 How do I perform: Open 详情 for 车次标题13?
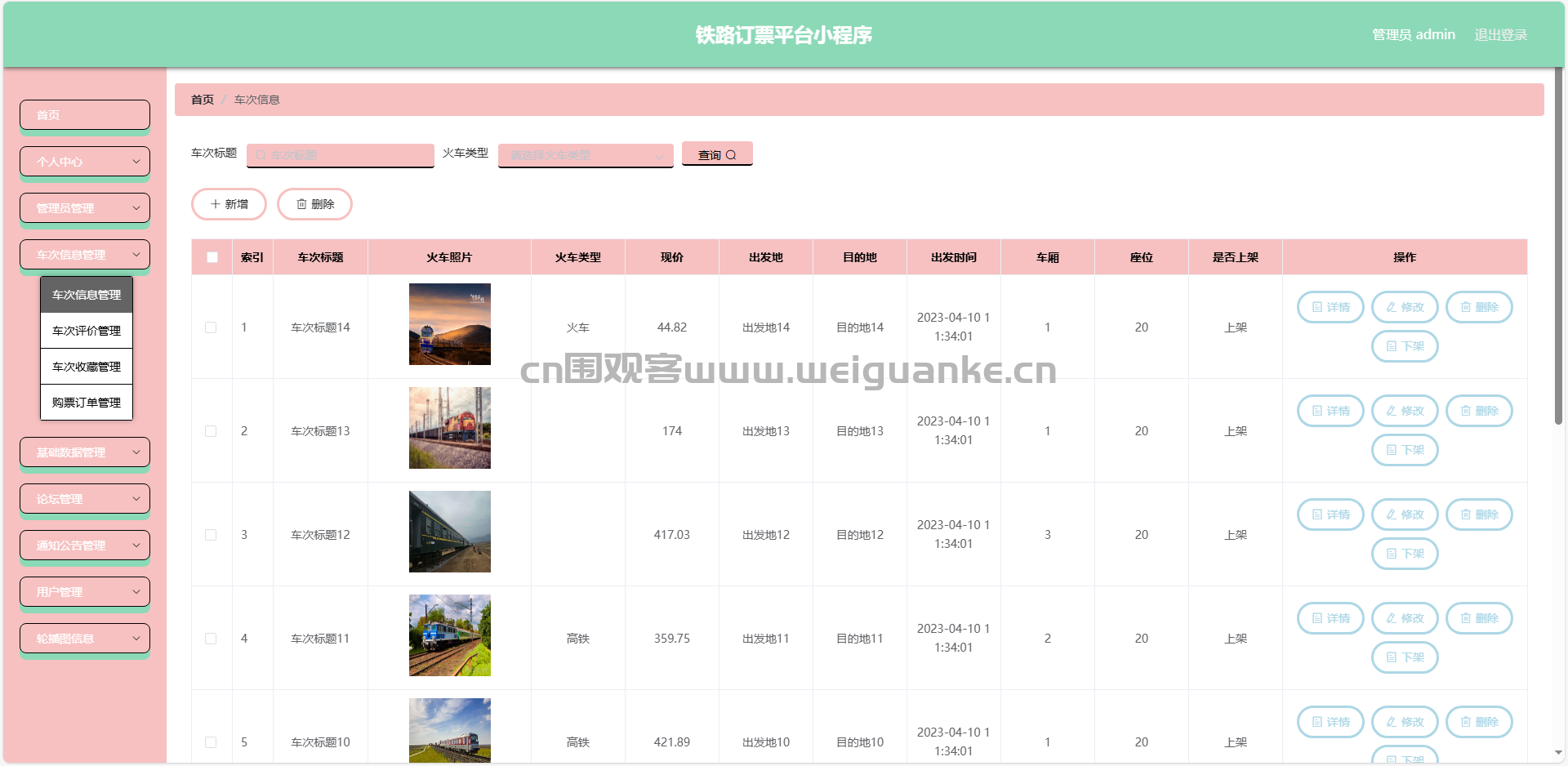click(1330, 411)
